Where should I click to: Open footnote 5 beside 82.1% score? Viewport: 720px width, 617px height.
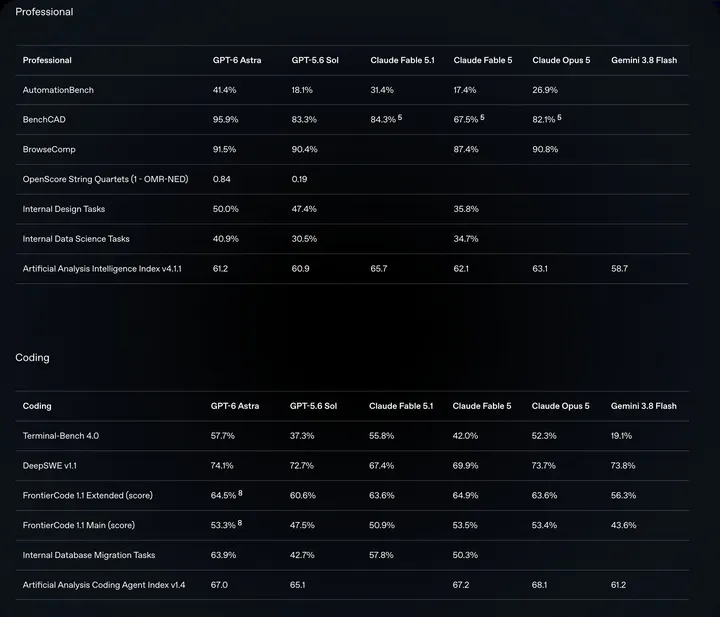(x=559, y=118)
